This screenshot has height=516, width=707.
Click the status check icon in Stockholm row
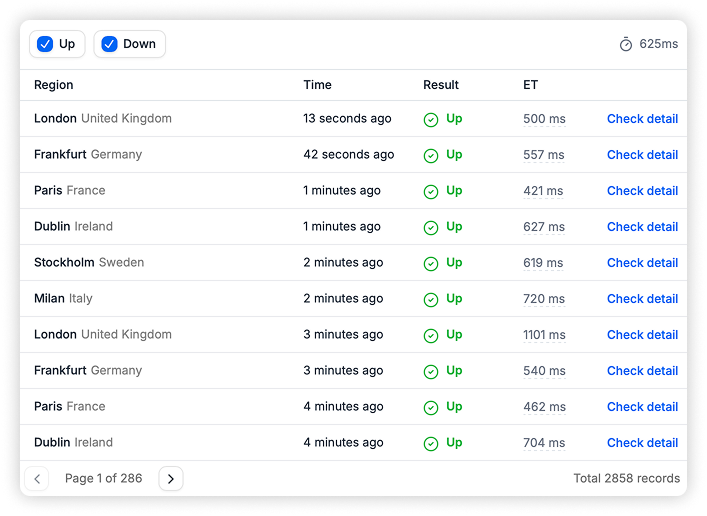click(x=431, y=263)
